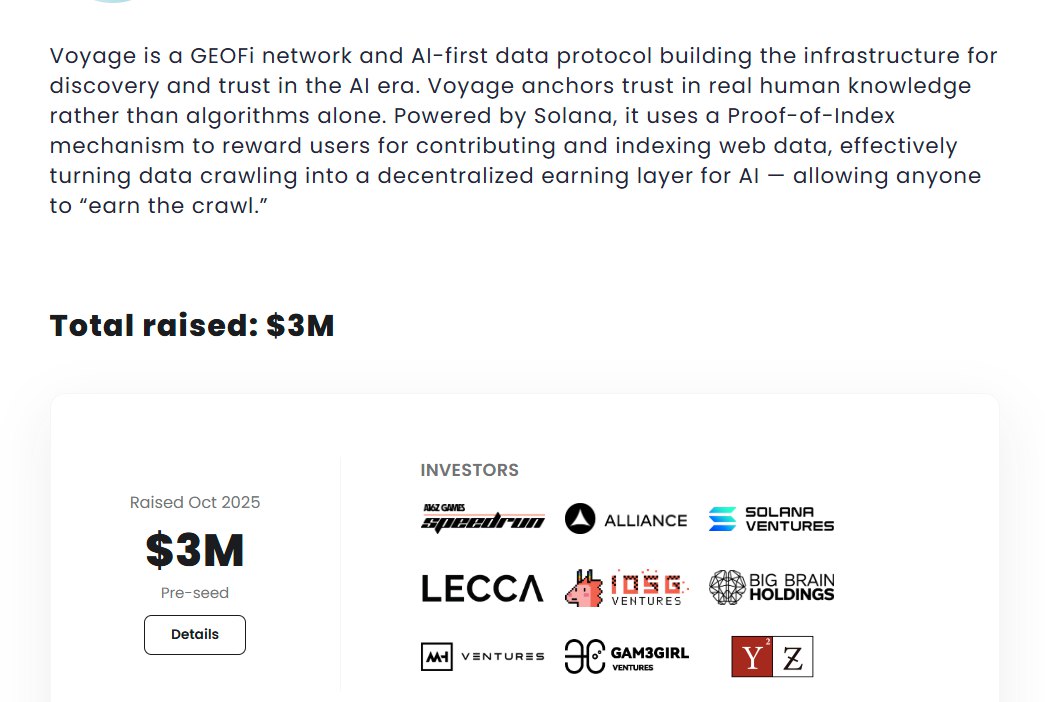The height and width of the screenshot is (702, 1045).
Task: Open the Solana Ventures logo
Action: (x=771, y=519)
